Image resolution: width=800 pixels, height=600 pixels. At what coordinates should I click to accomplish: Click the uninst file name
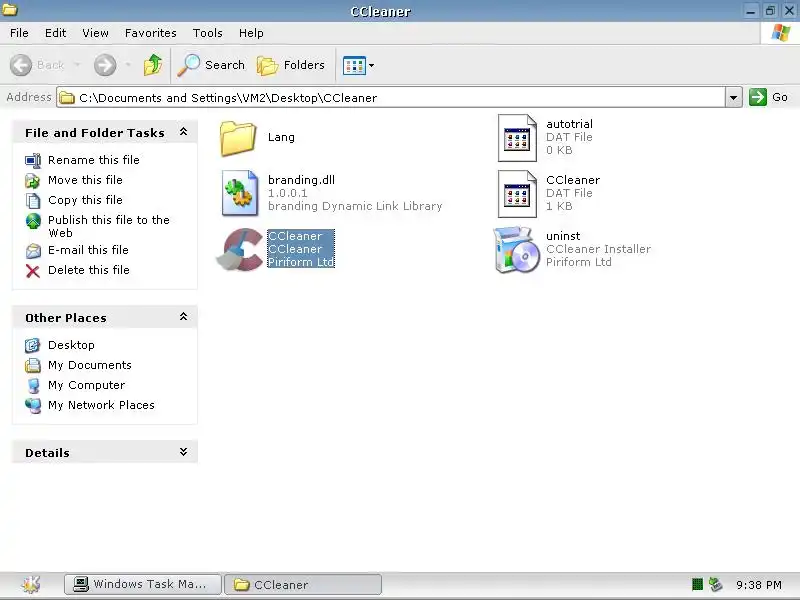(x=563, y=236)
